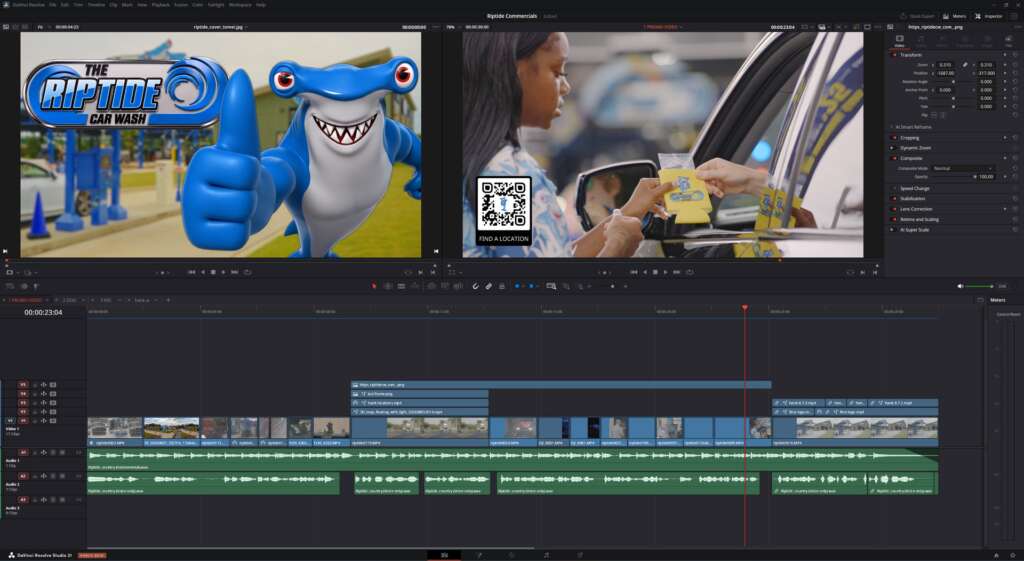This screenshot has width=1024, height=561.
Task: Toggle the Cropping section enable dot
Action: tap(894, 138)
